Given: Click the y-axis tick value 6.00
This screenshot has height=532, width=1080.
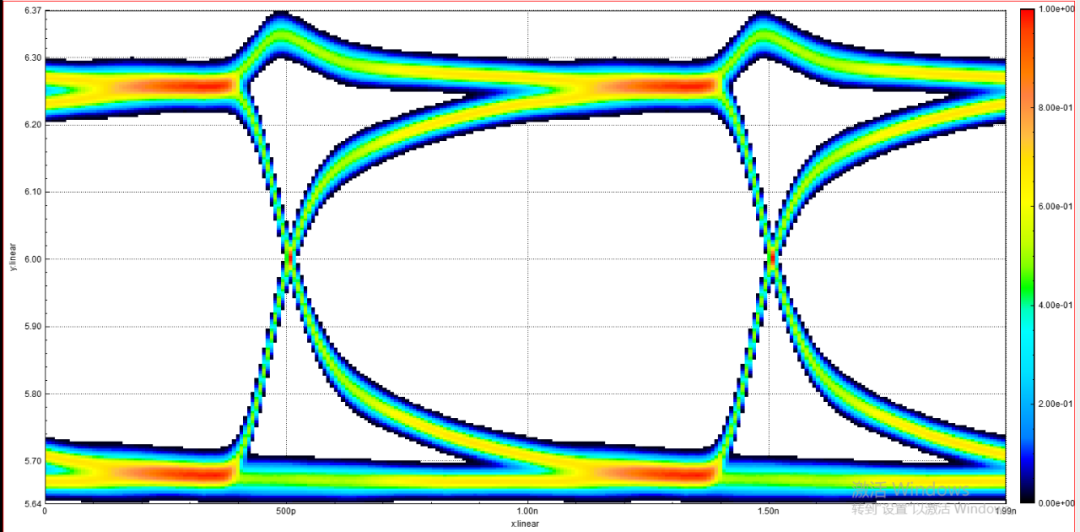Looking at the screenshot, I should pos(34,260).
